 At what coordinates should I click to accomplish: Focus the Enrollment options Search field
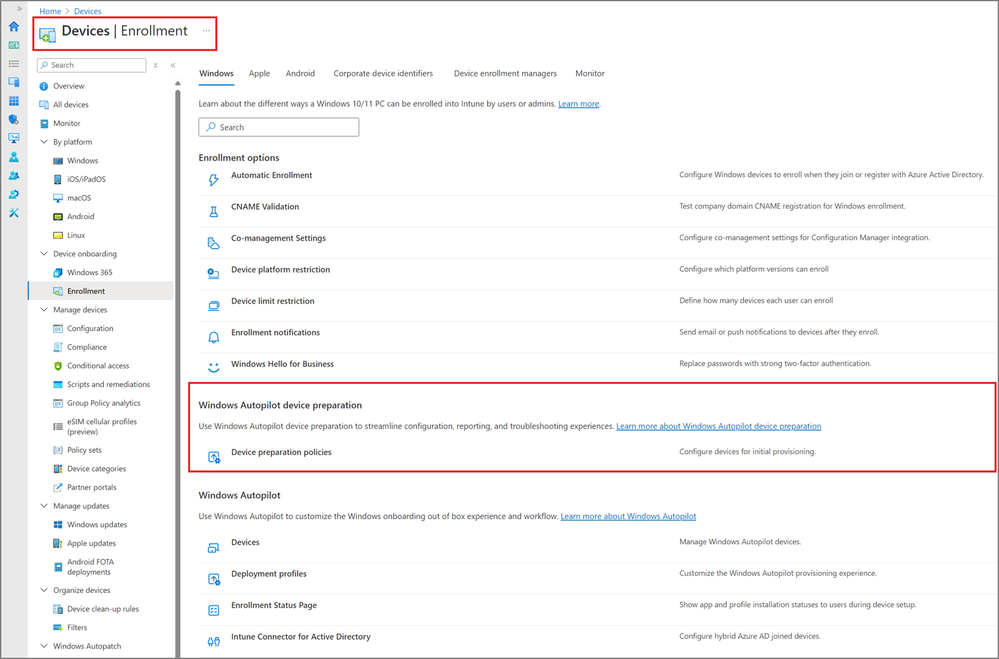(278, 127)
